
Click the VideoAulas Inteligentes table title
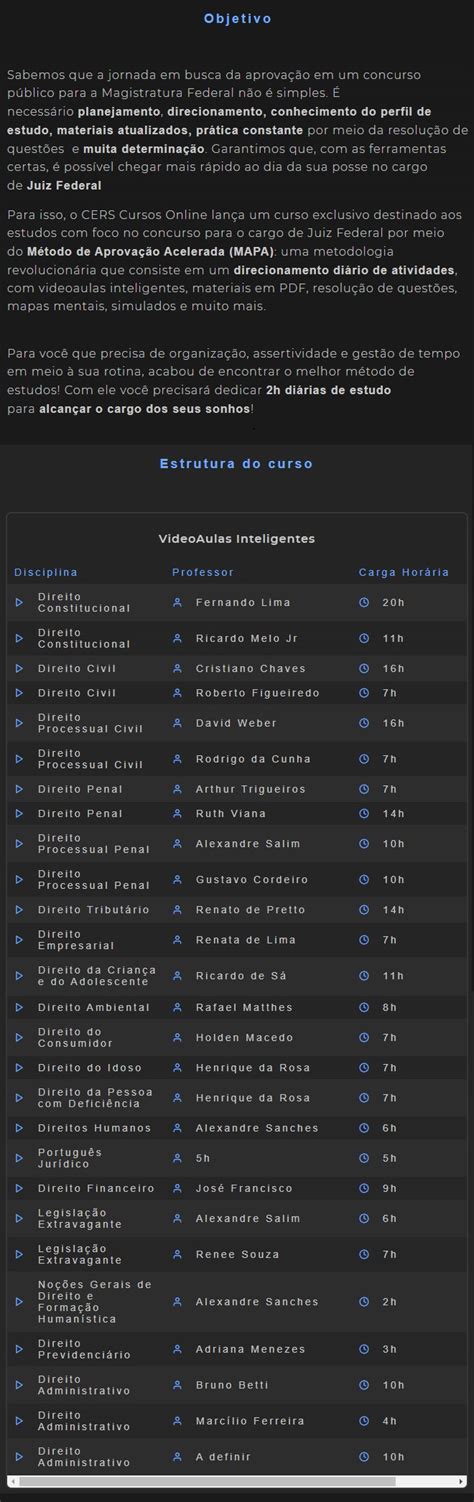tap(237, 539)
